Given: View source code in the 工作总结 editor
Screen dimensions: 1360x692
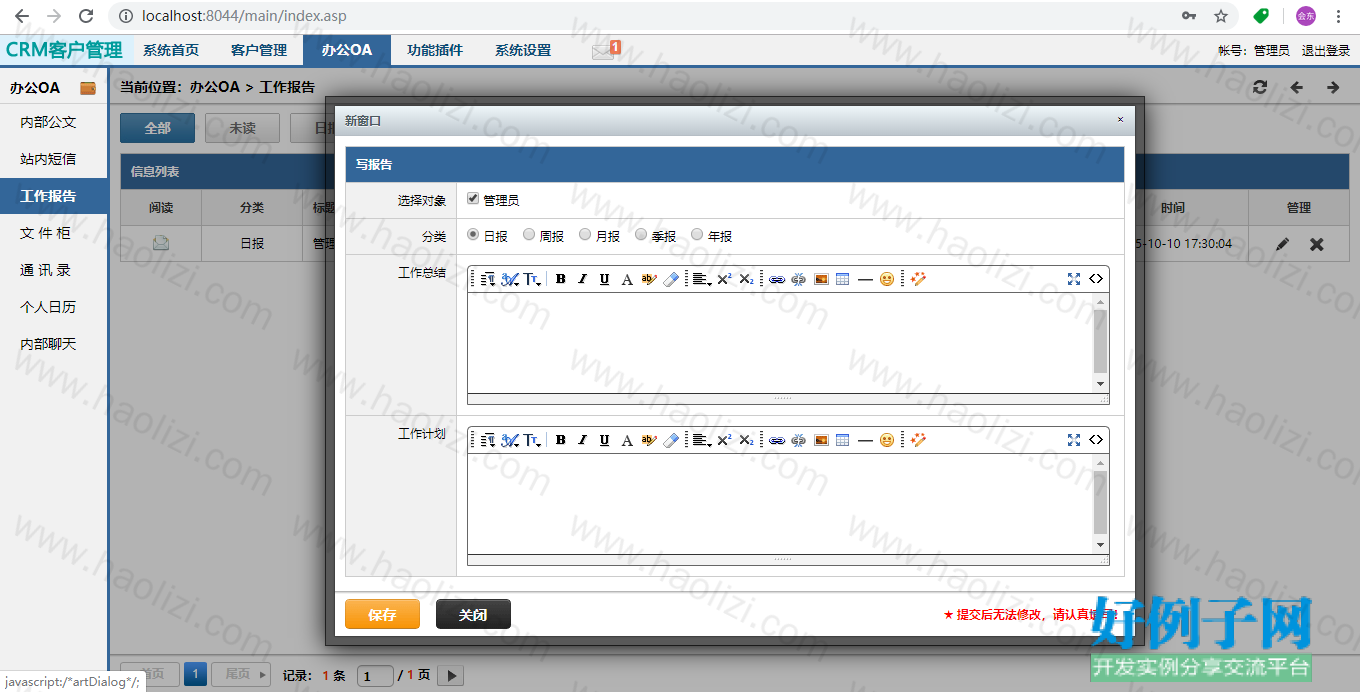Looking at the screenshot, I should [x=1096, y=279].
